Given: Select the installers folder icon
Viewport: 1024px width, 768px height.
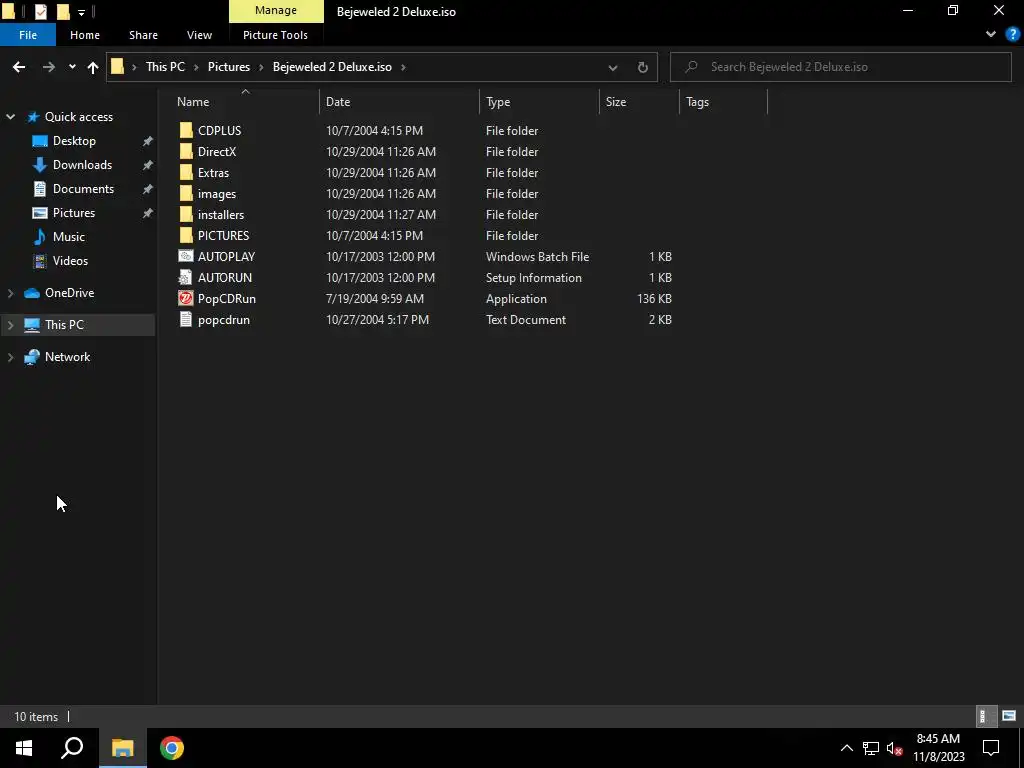Looking at the screenshot, I should tap(186, 214).
